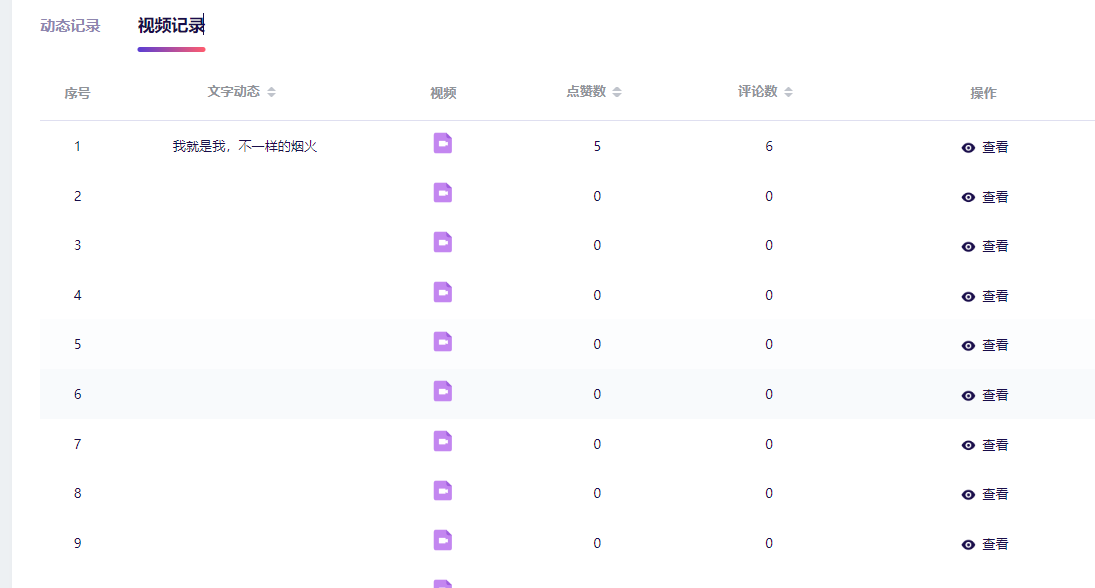The width and height of the screenshot is (1095, 588).
Task: Click the 视频 column header
Action: [443, 93]
